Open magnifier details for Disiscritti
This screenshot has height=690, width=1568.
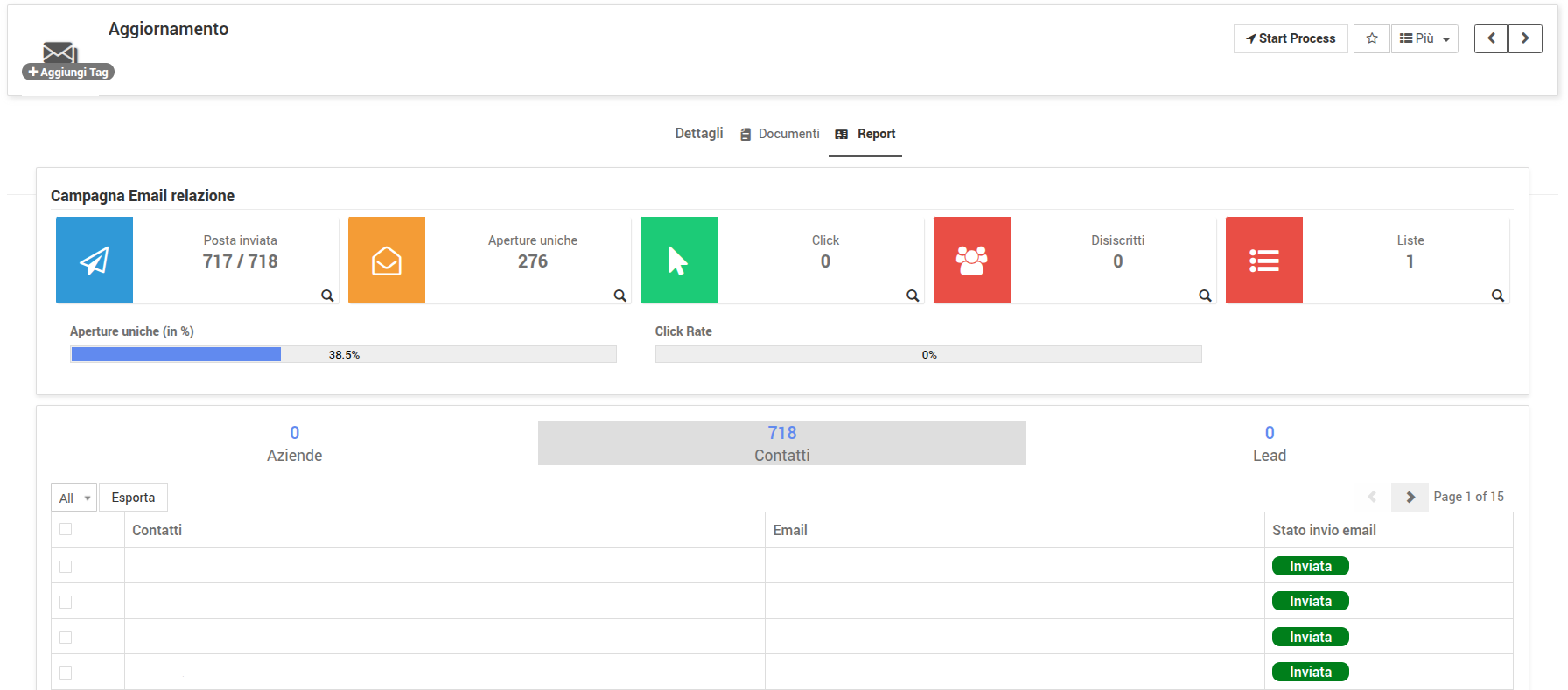(1205, 296)
